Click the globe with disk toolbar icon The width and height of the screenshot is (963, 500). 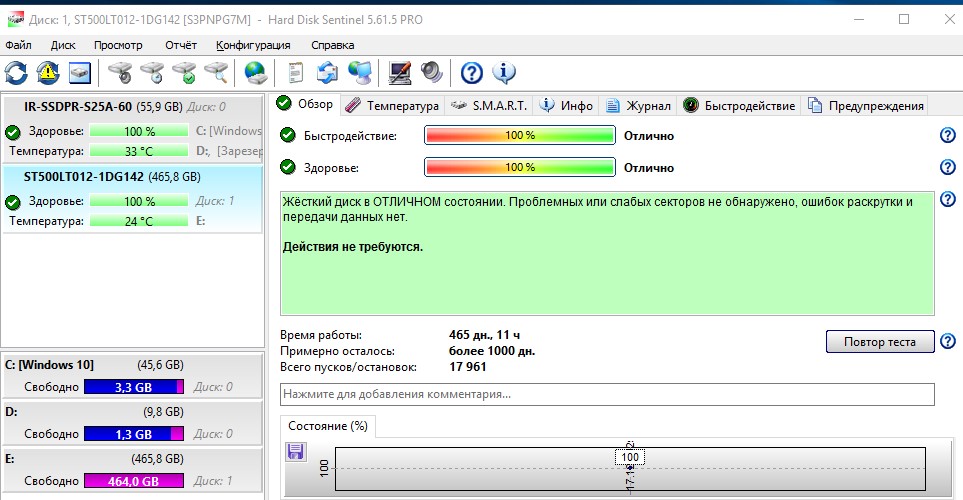(256, 72)
